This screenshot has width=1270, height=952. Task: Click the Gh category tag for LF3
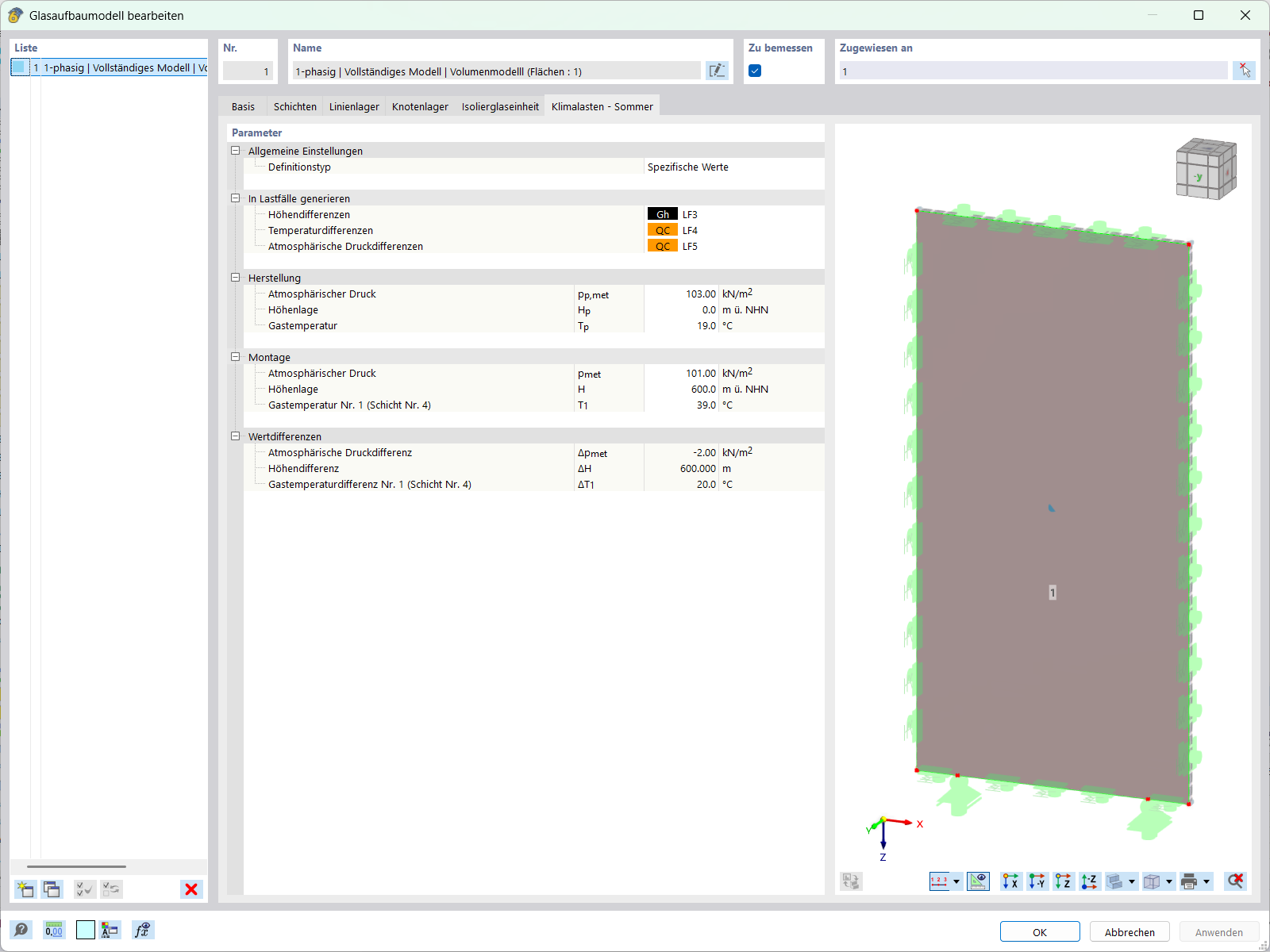[663, 214]
